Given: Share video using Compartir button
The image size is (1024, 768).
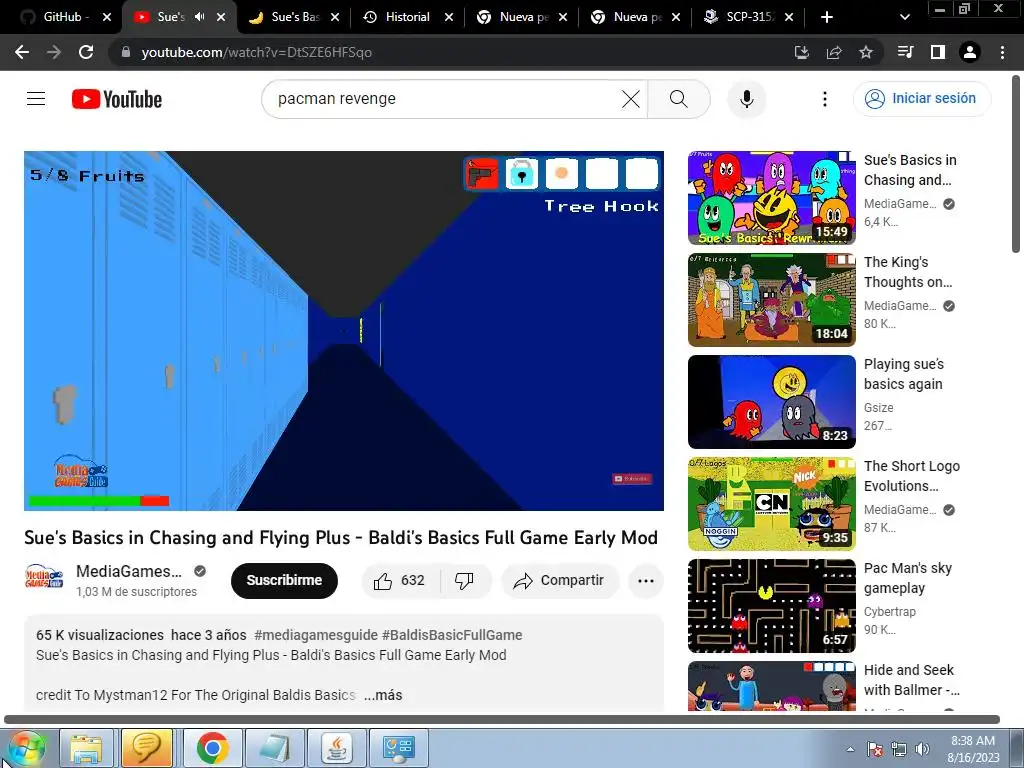Looking at the screenshot, I should (x=559, y=581).
